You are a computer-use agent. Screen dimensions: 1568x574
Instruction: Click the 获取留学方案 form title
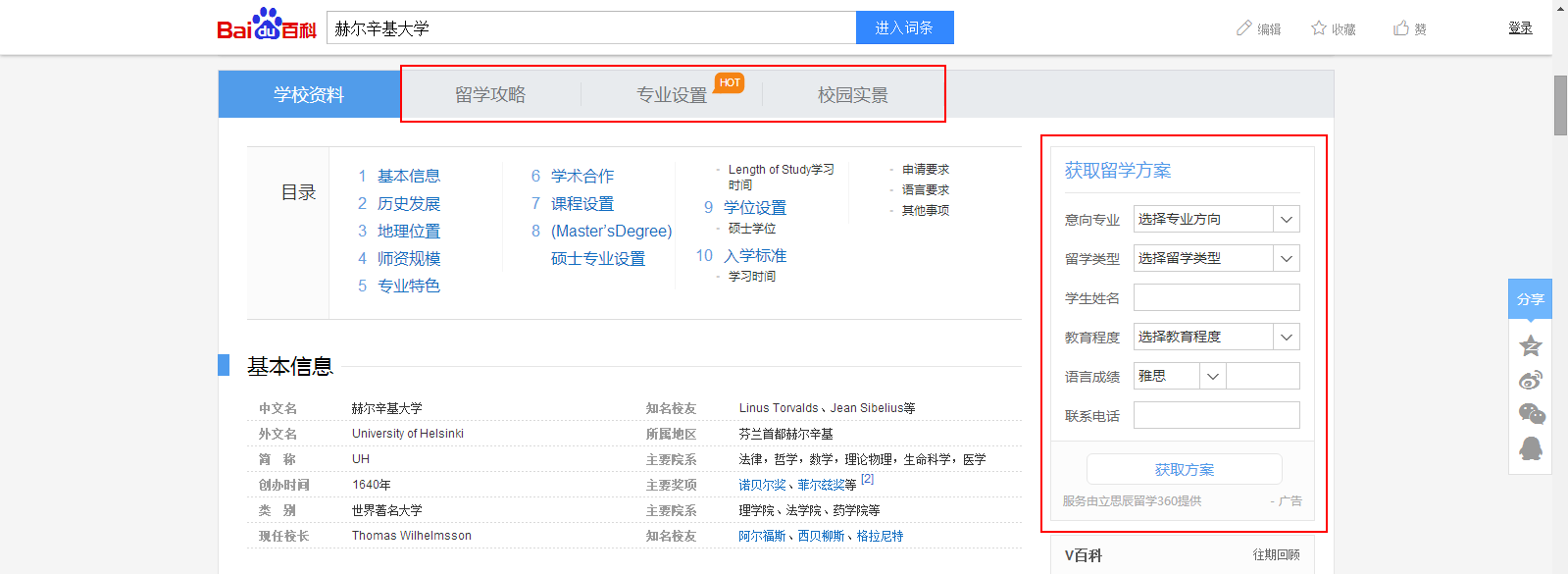click(1118, 171)
